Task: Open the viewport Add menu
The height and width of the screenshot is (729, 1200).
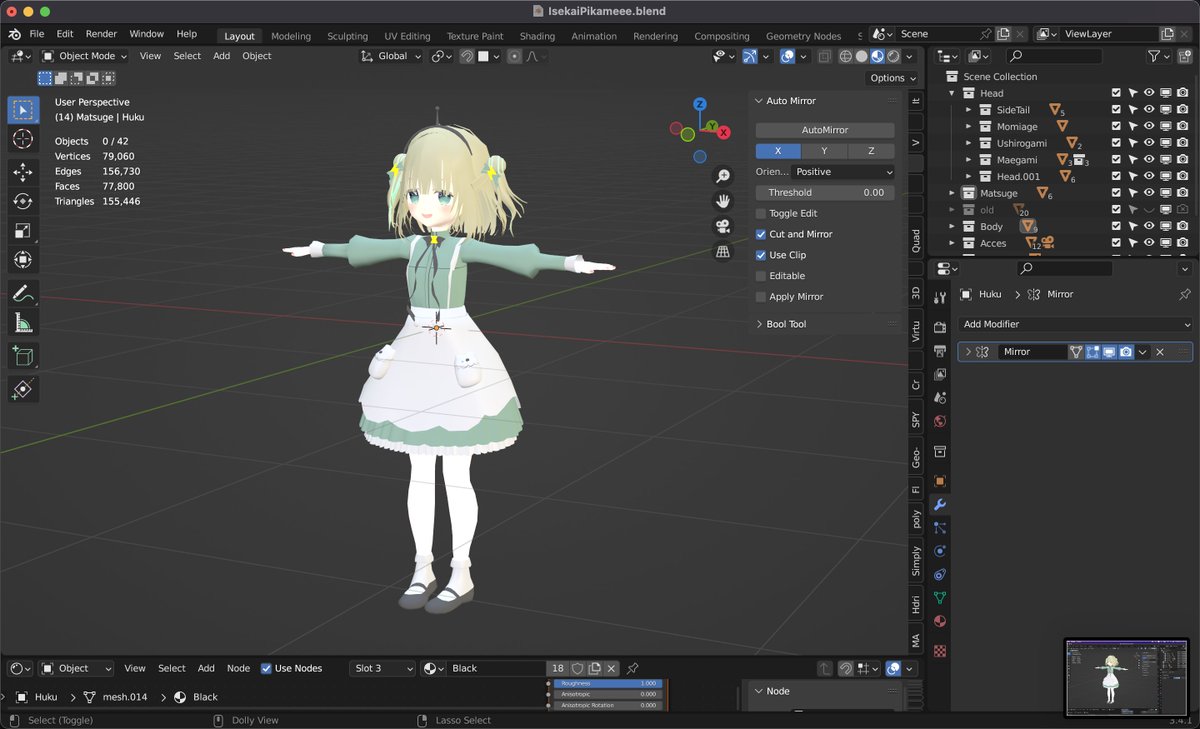Action: (x=222, y=56)
